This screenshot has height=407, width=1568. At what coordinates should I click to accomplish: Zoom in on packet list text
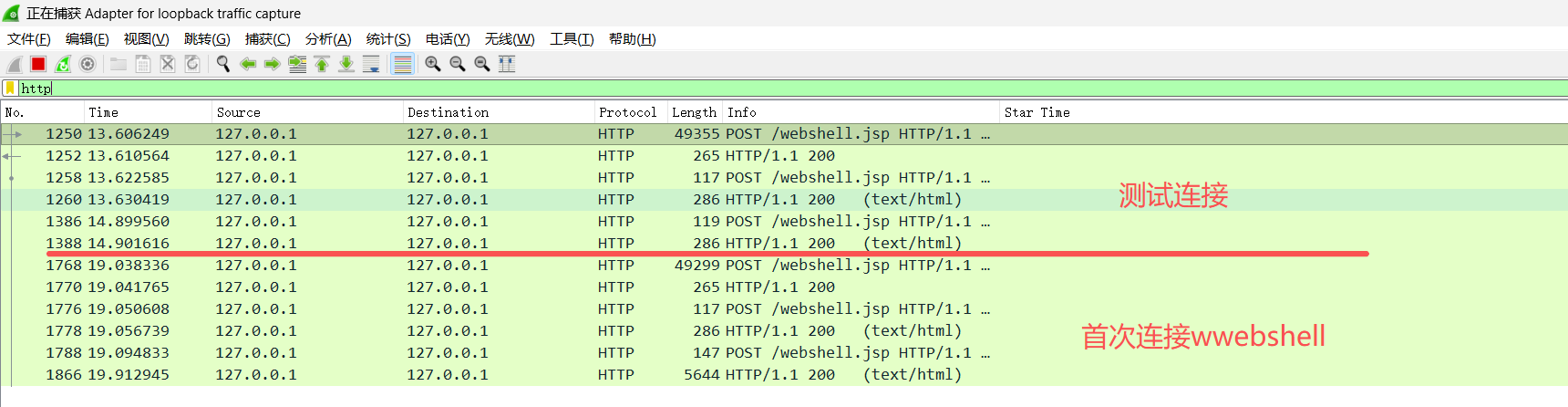click(x=433, y=64)
